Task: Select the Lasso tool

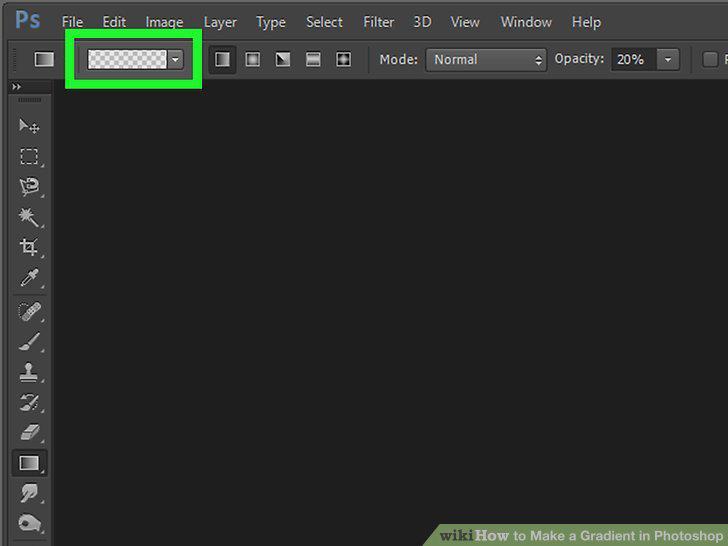Action: click(29, 187)
